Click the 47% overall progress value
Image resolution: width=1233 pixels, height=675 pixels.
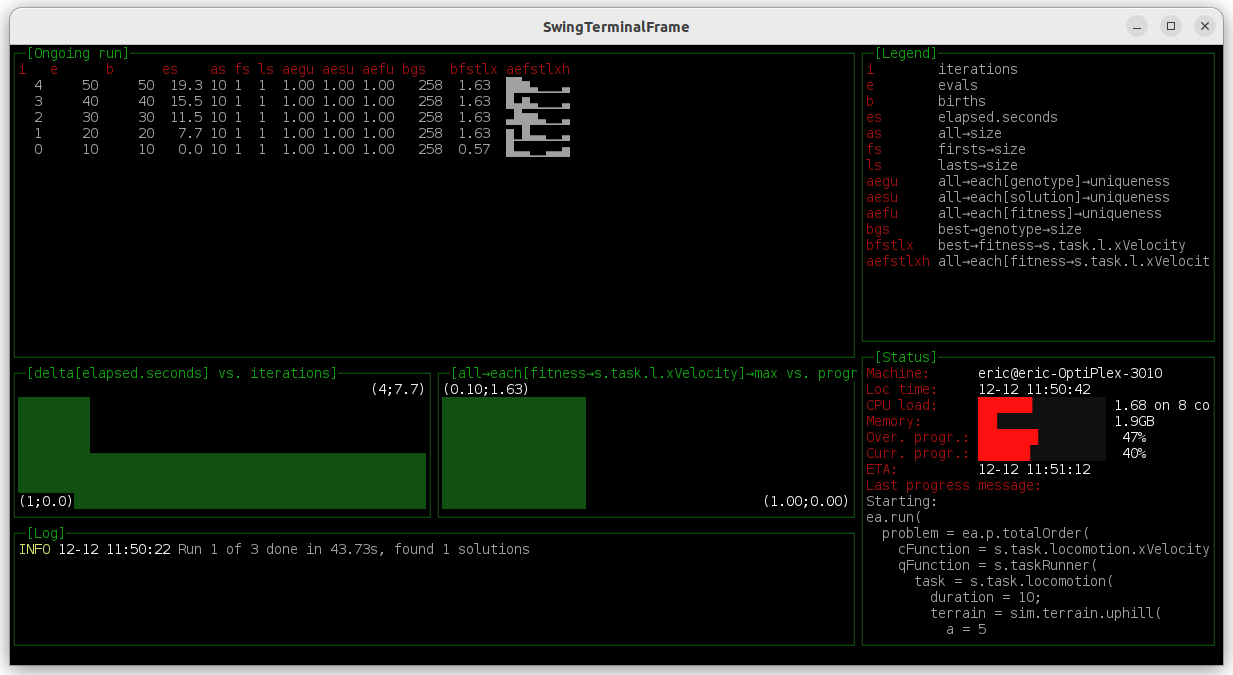(x=1134, y=437)
